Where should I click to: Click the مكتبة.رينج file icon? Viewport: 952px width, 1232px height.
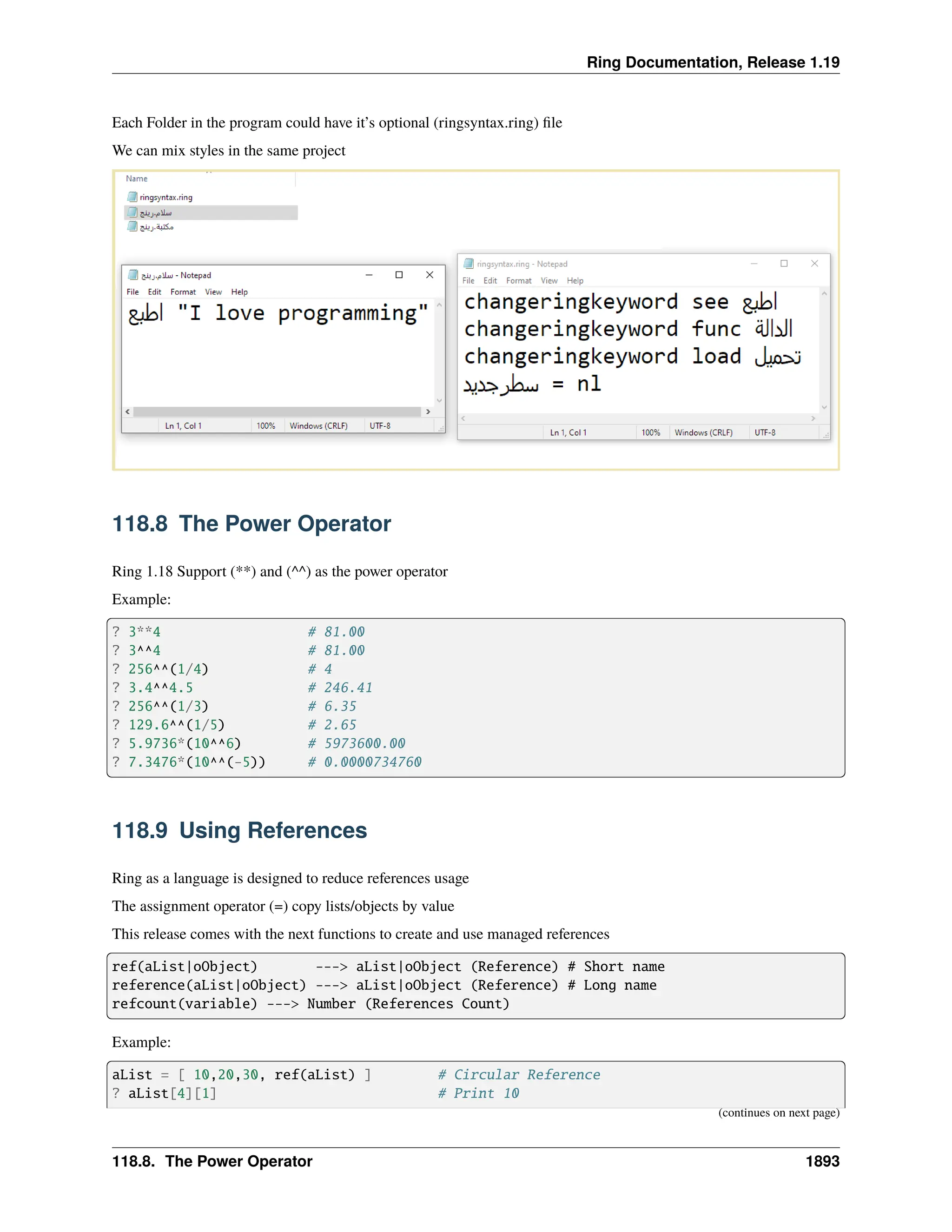pos(132,227)
